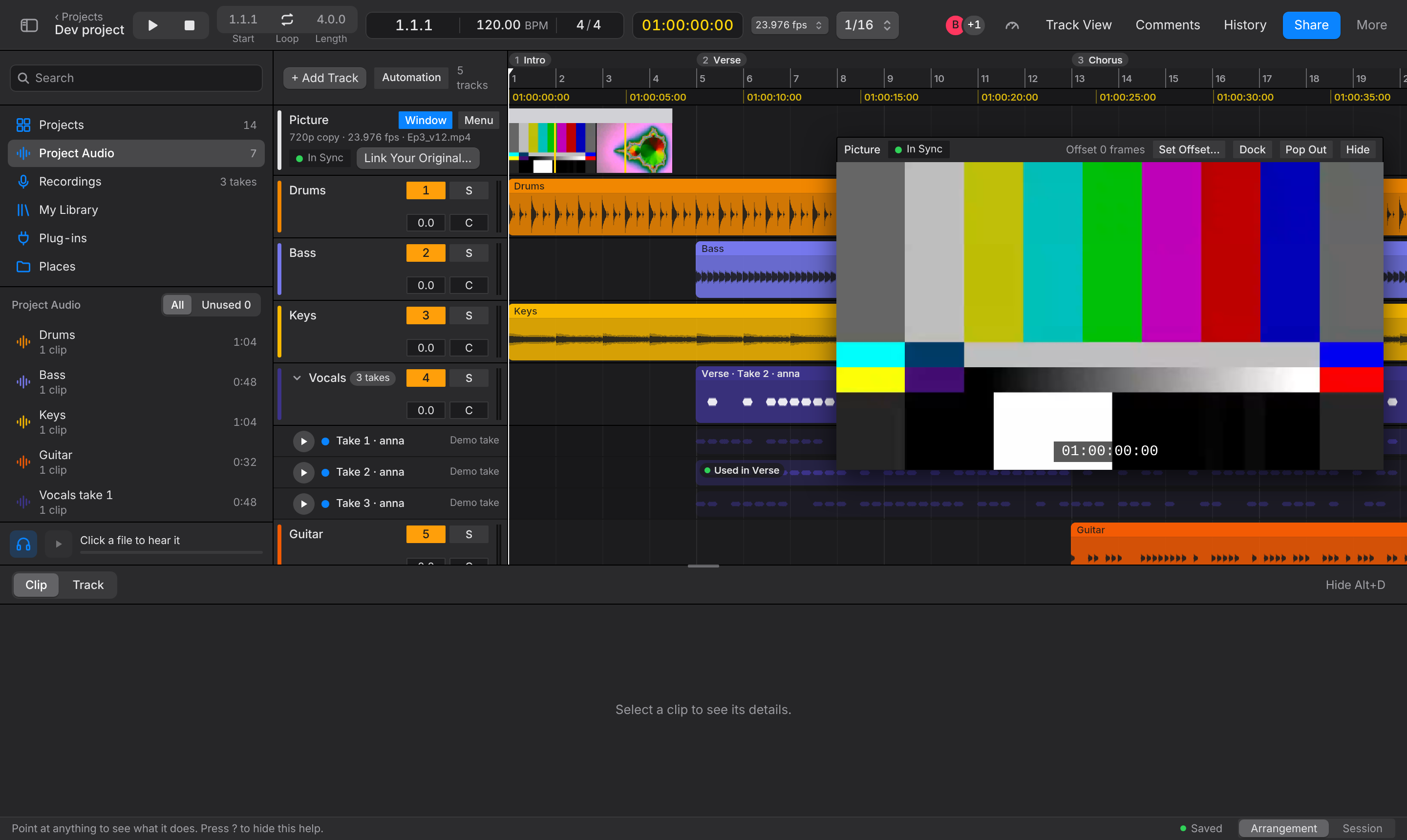
Task: Switch to Arrangement view
Action: (x=1283, y=828)
